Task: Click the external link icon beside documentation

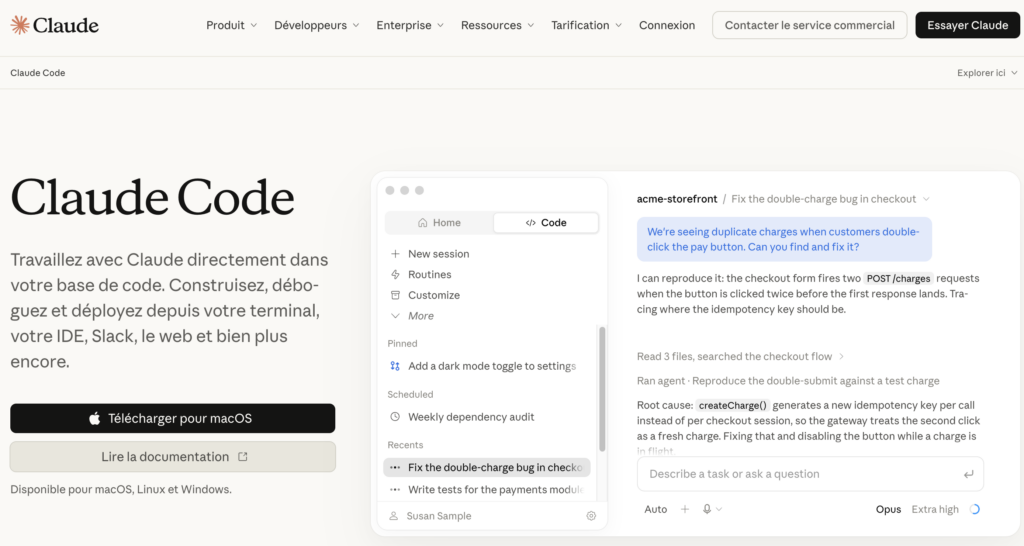Action: tap(243, 457)
